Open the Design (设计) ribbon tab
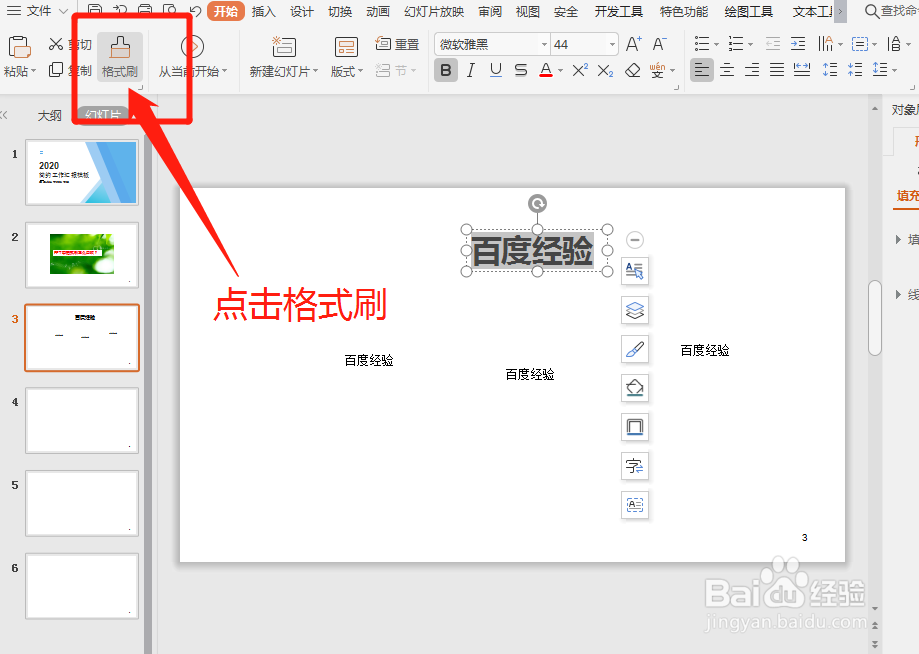The image size is (919, 654). 301,11
